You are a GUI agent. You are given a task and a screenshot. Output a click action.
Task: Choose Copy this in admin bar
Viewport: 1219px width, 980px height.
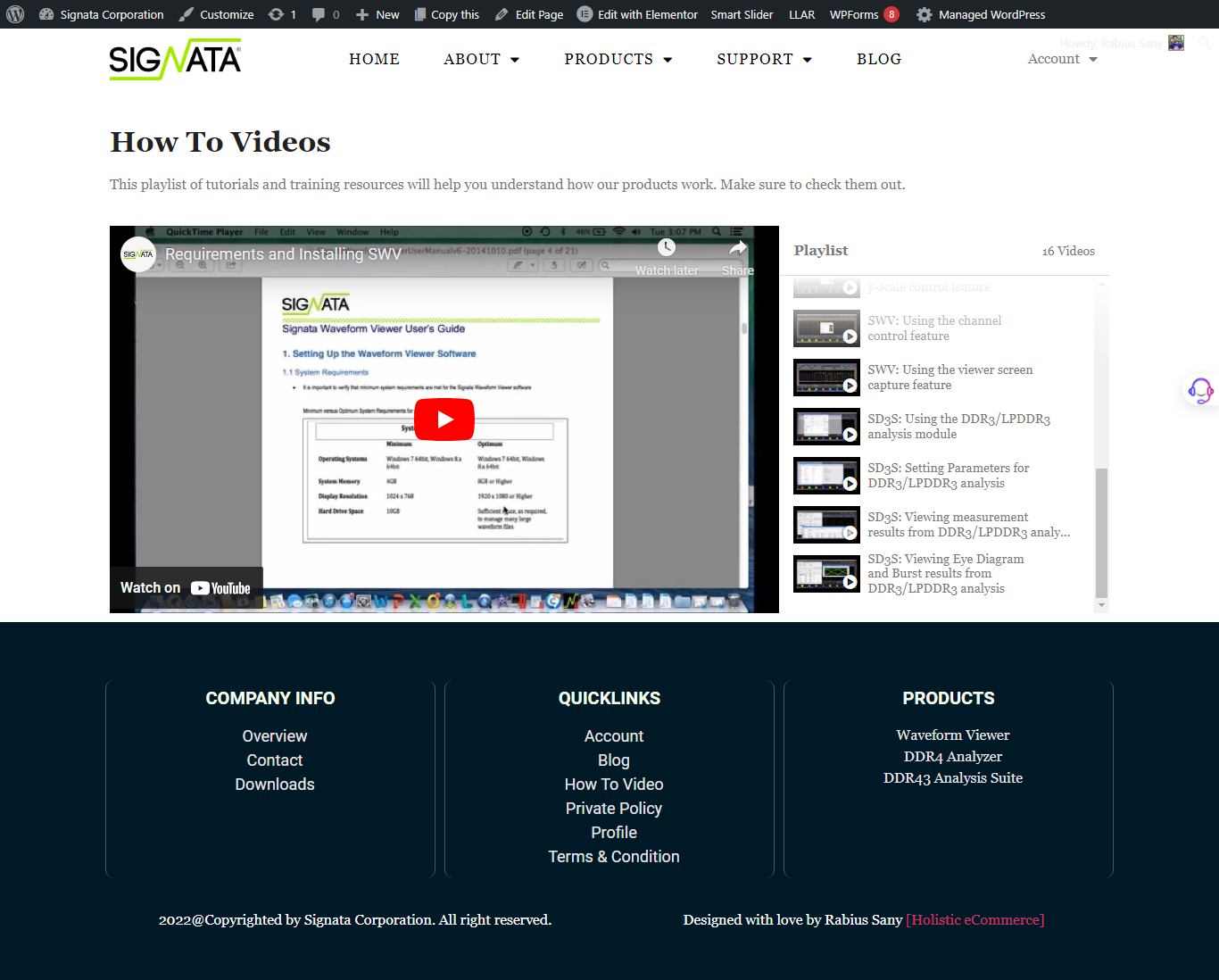point(447,14)
